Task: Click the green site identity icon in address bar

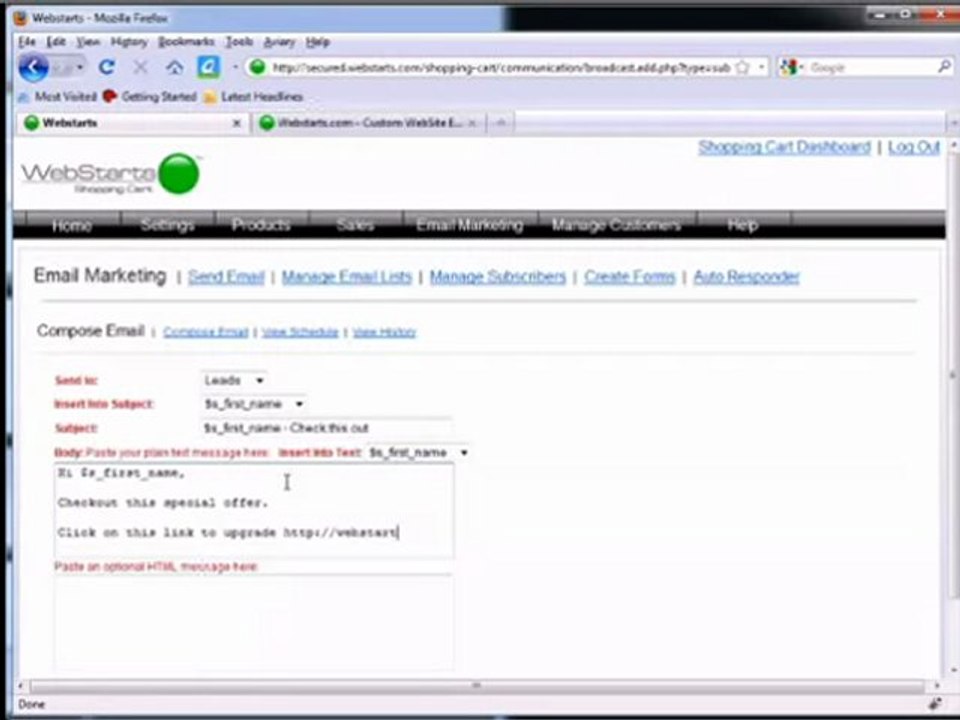Action: coord(258,67)
